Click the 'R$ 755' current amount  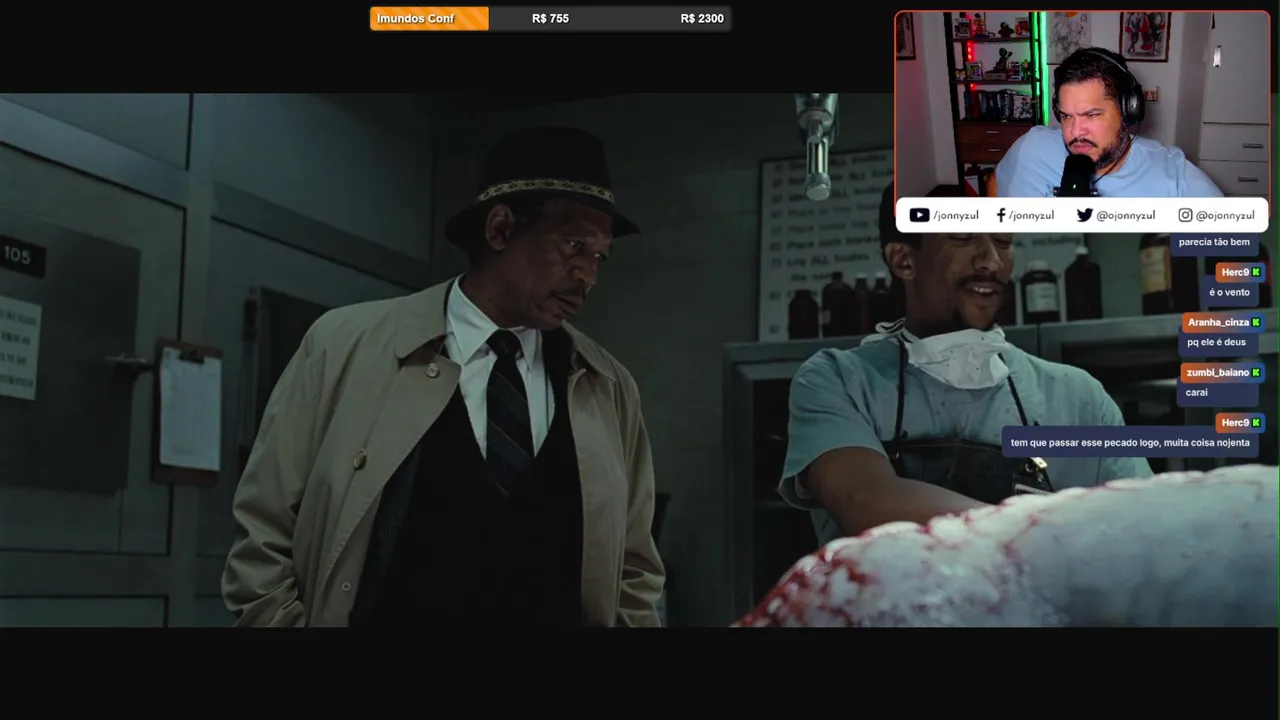point(550,18)
